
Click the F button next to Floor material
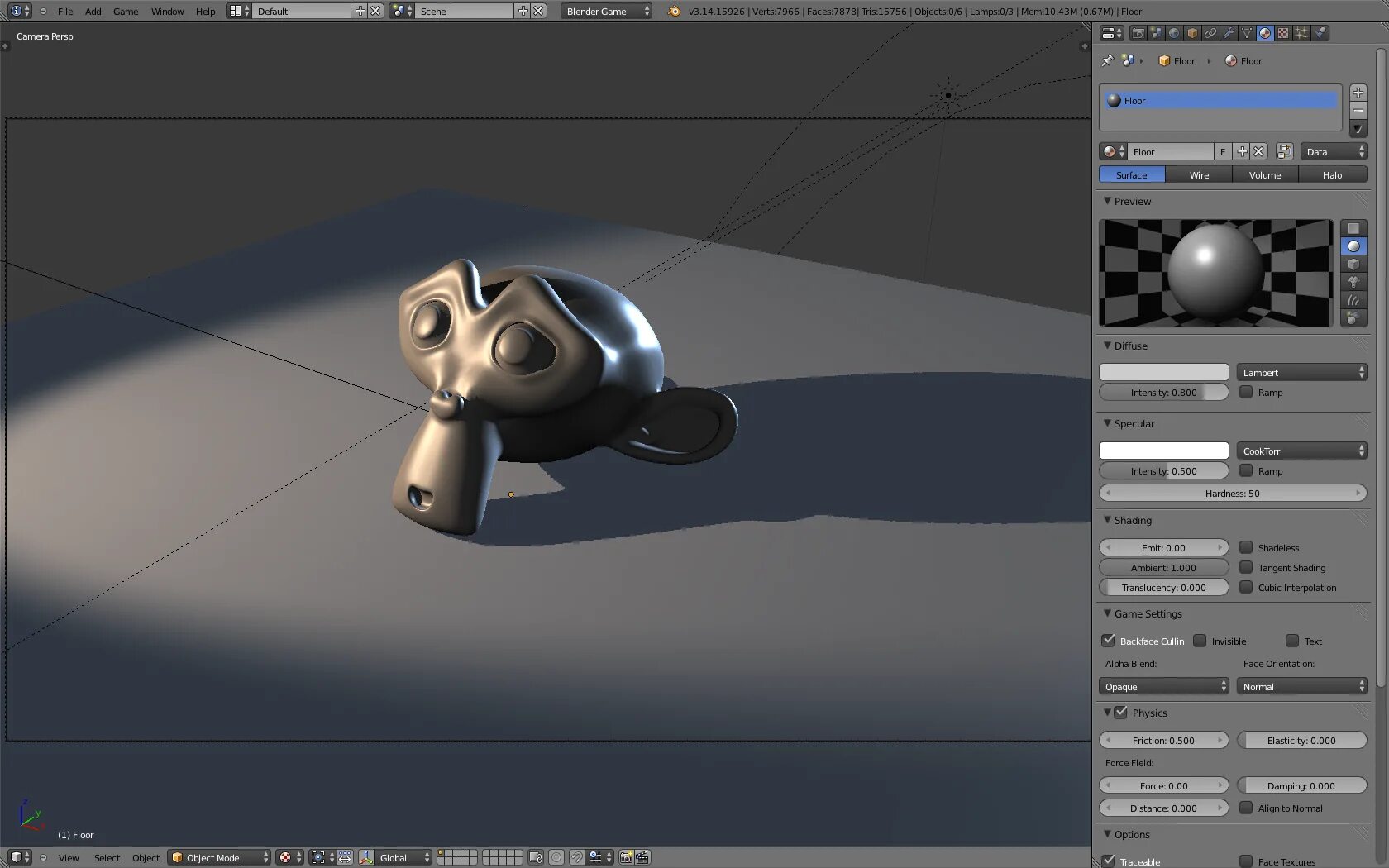(x=1223, y=151)
